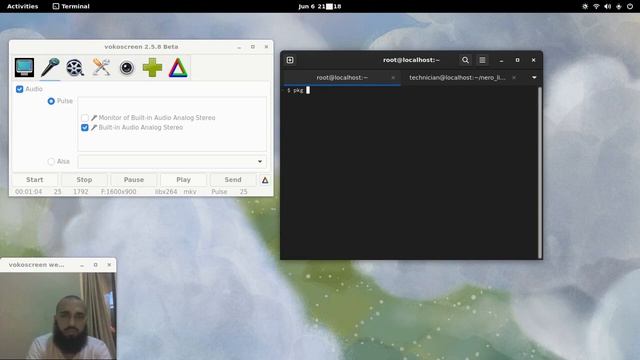This screenshot has width=640, height=360.
Task: Click the green plus icon in vokoscreen
Action: [152, 67]
